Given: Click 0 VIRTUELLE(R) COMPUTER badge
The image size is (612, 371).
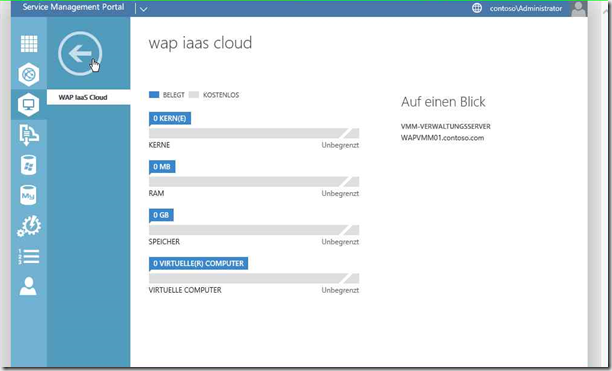Looking at the screenshot, I should [x=198, y=263].
